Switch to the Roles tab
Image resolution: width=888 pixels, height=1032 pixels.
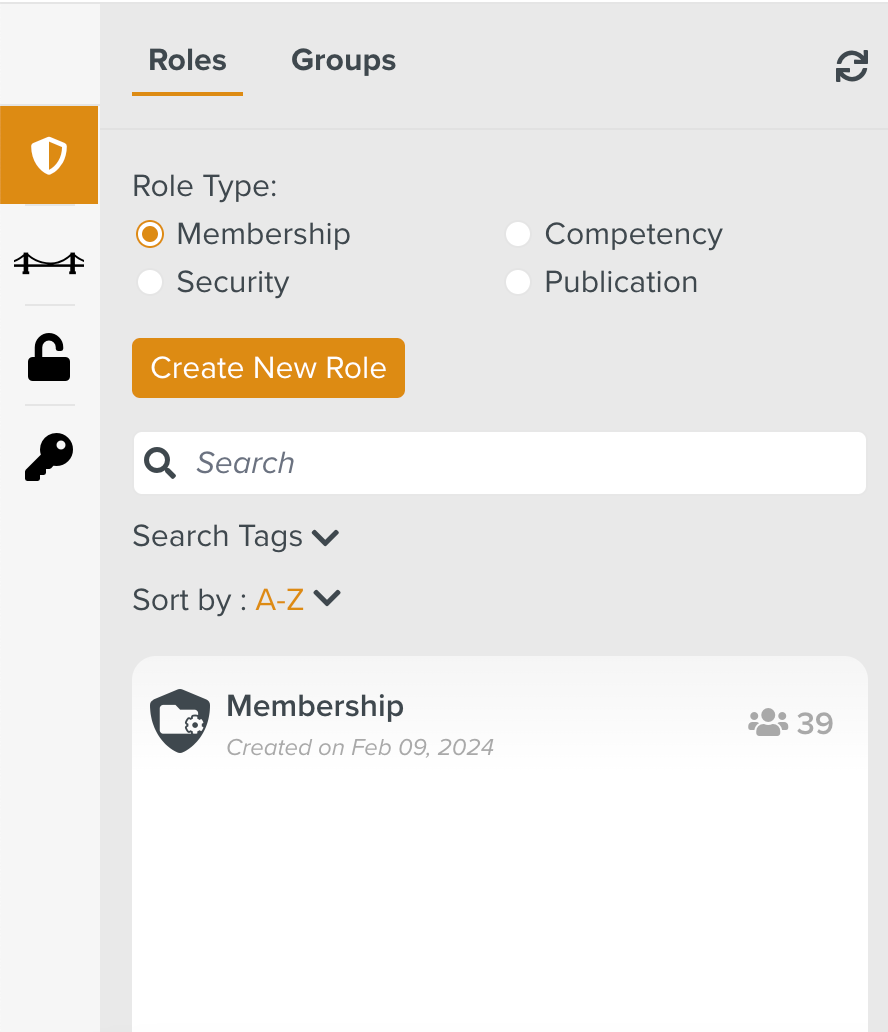[187, 61]
